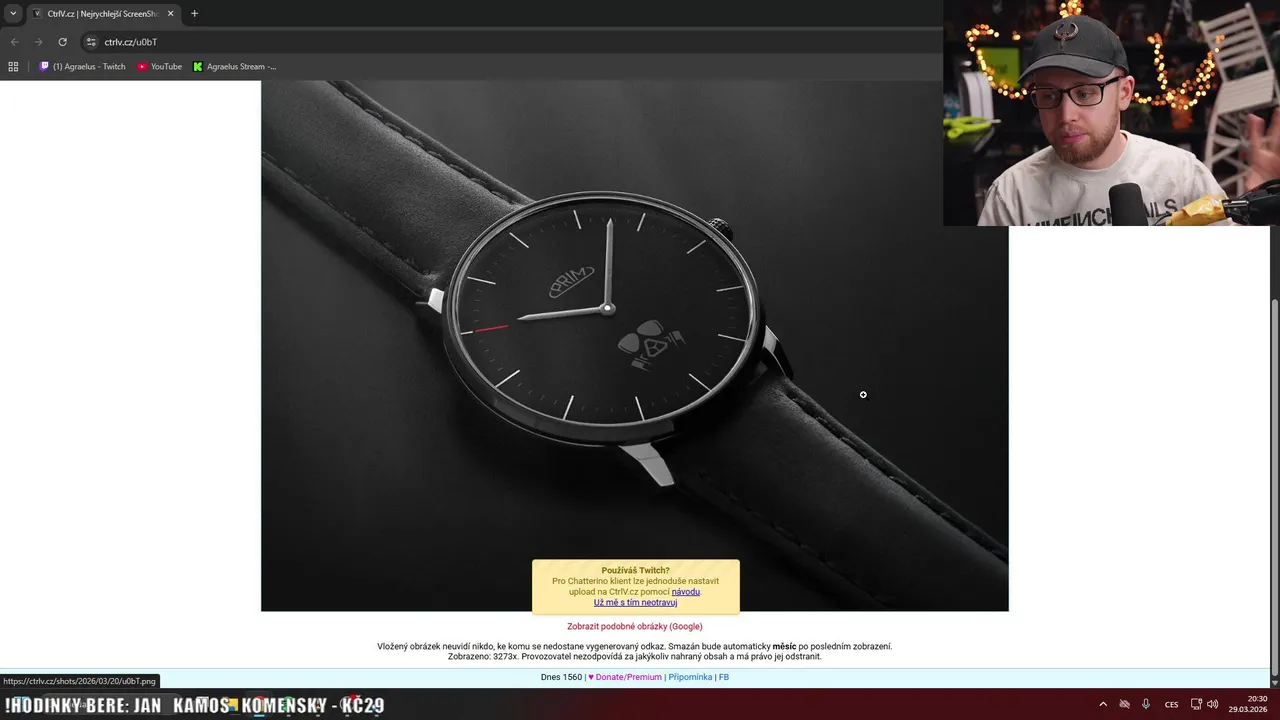Open the volume speaker tray icon

(x=1212, y=704)
